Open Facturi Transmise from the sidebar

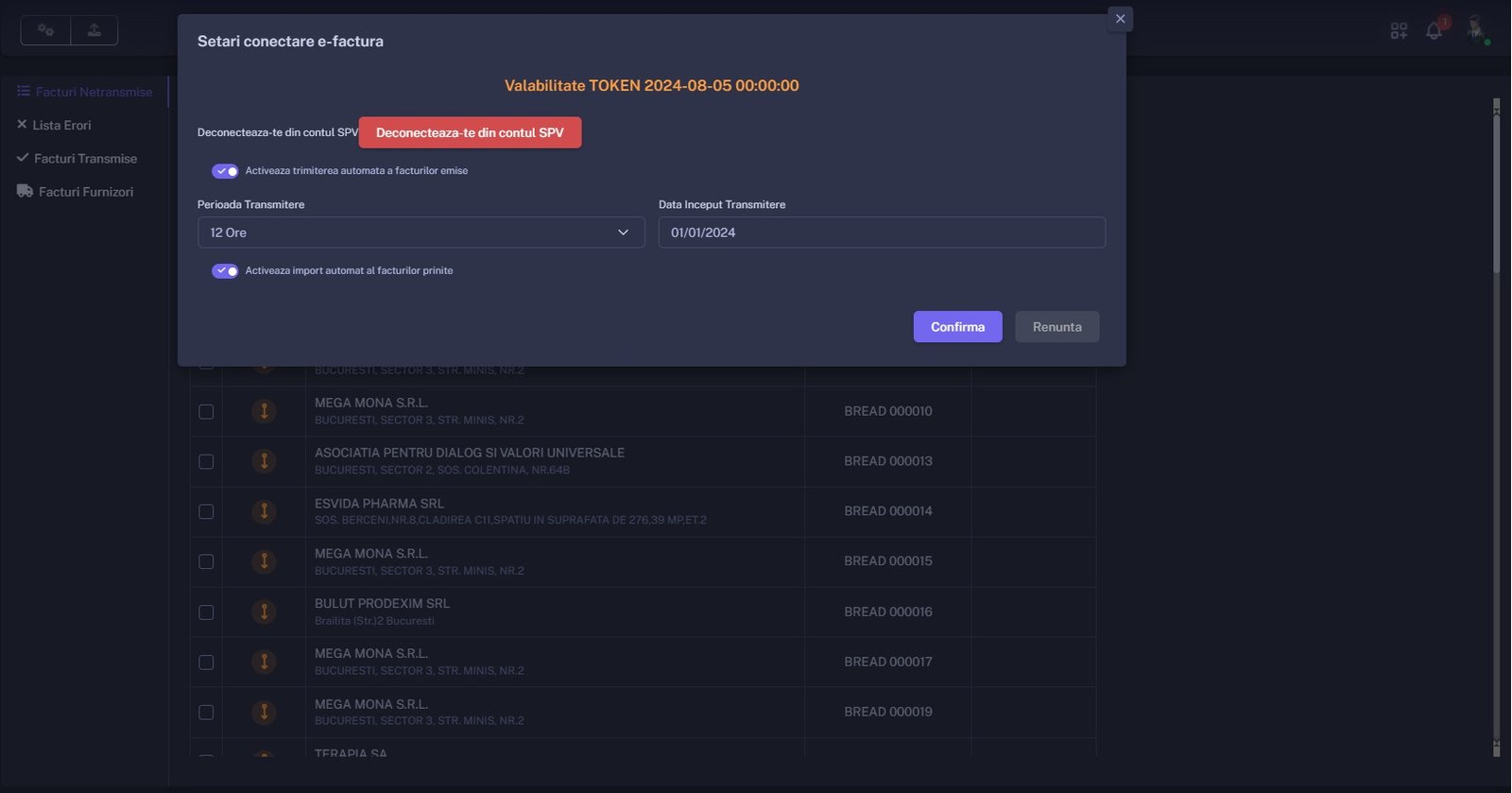85,159
